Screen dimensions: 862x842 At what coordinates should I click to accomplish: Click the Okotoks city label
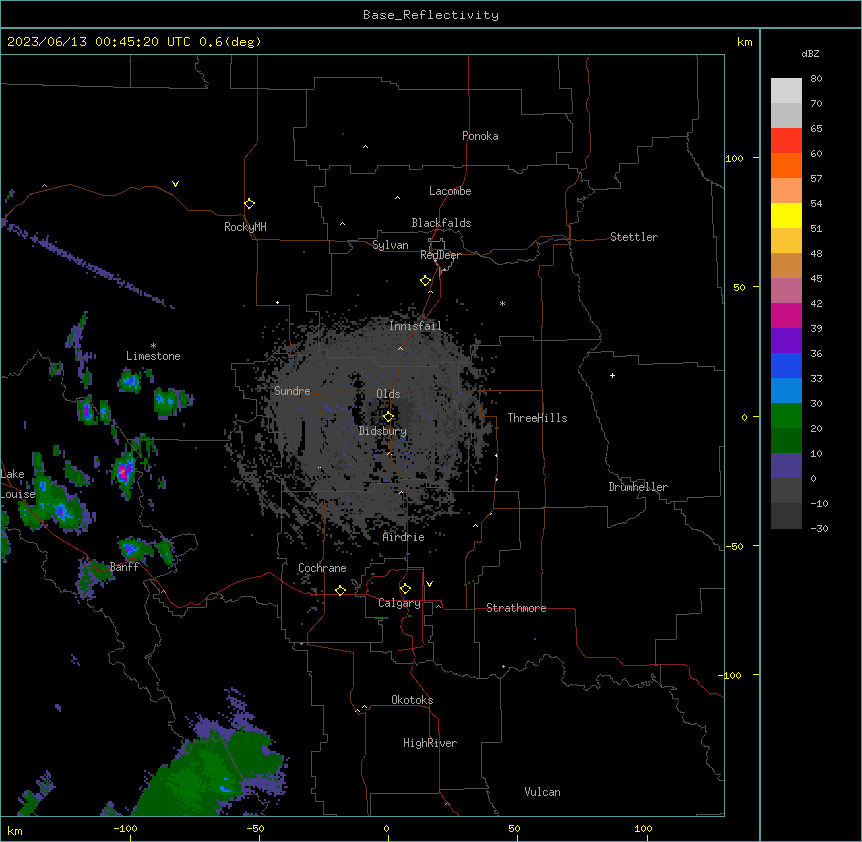[412, 700]
